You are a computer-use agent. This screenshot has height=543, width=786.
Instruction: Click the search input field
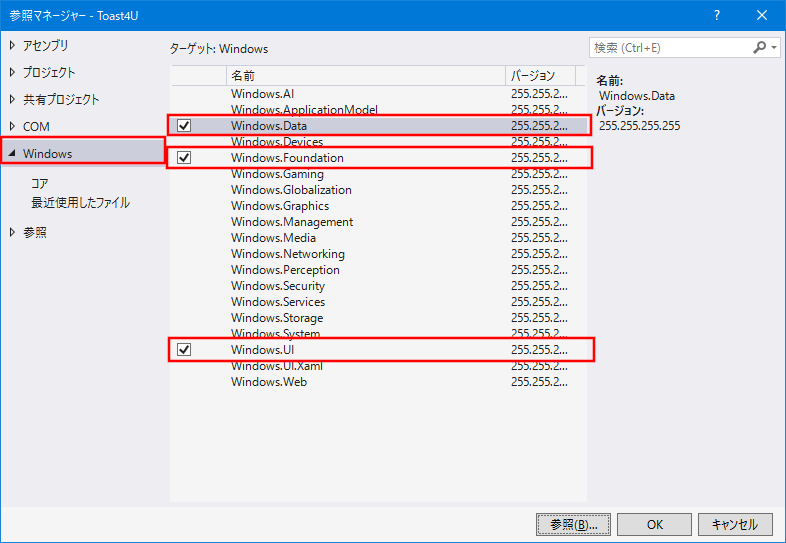click(668, 47)
